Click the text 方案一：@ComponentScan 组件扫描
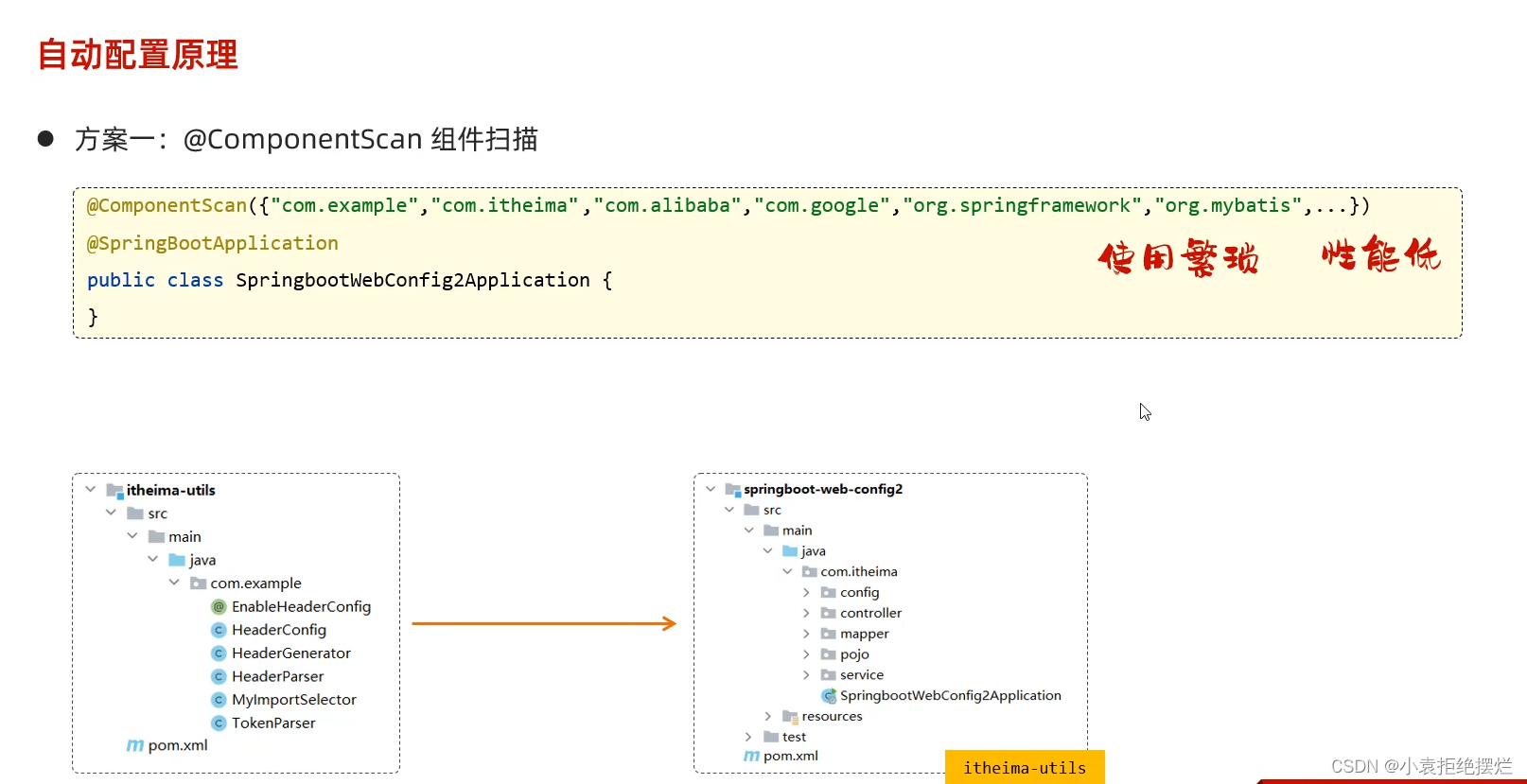The image size is (1527, 784). 307,139
